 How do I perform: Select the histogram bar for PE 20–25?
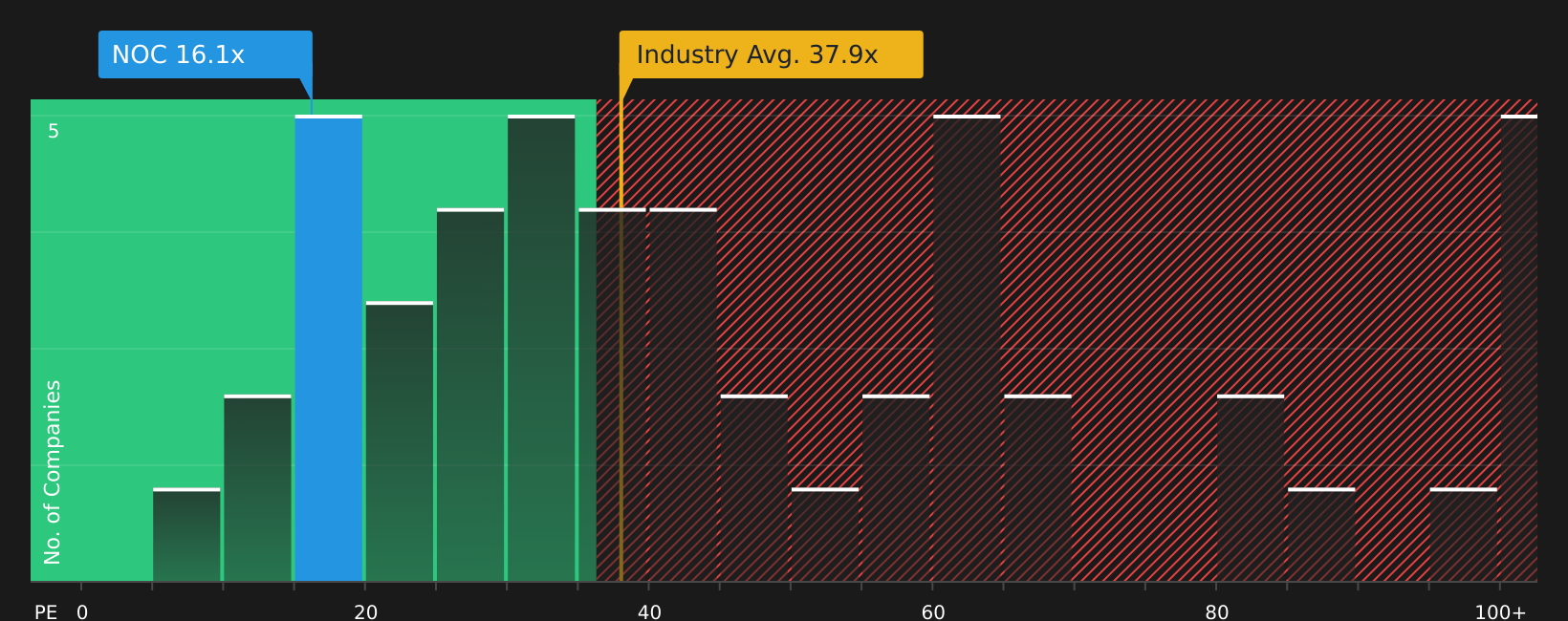click(400, 441)
